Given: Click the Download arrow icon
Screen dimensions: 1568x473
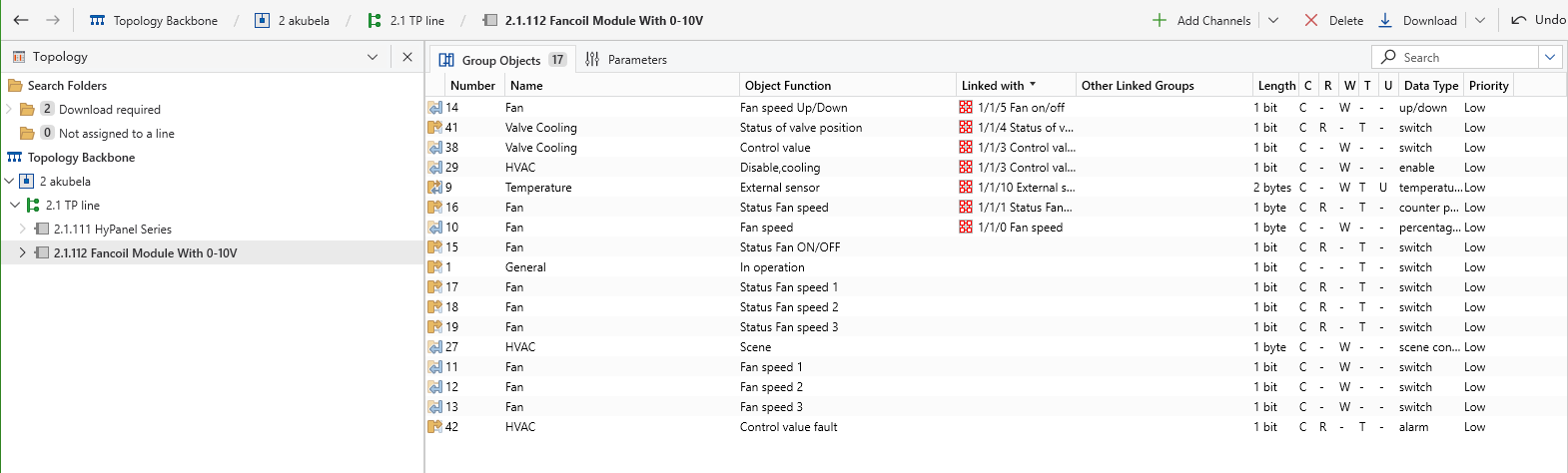Looking at the screenshot, I should click(x=1386, y=20).
